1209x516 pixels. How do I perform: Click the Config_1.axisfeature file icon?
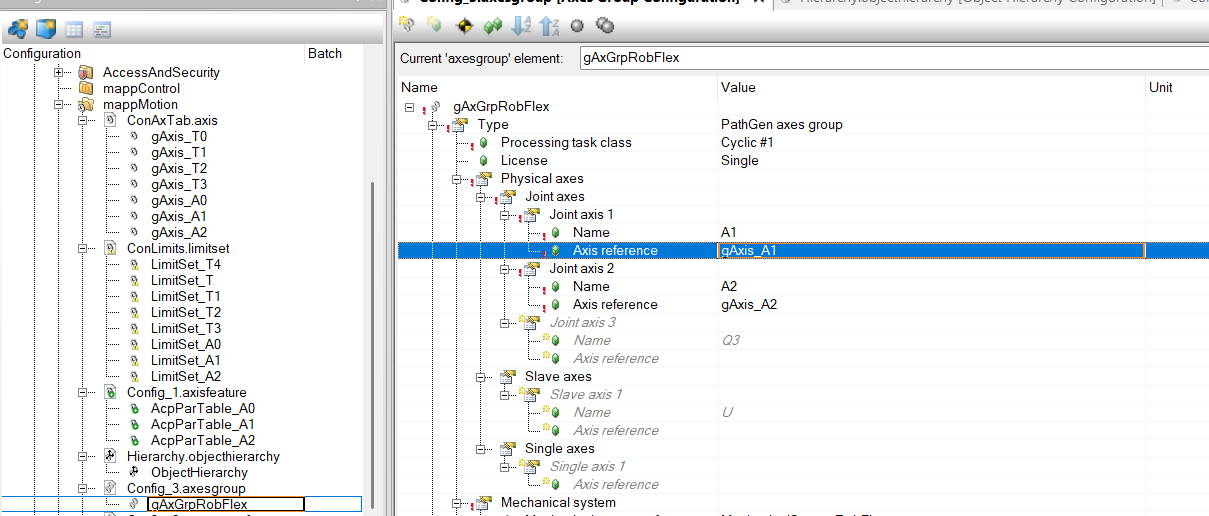tap(110, 392)
